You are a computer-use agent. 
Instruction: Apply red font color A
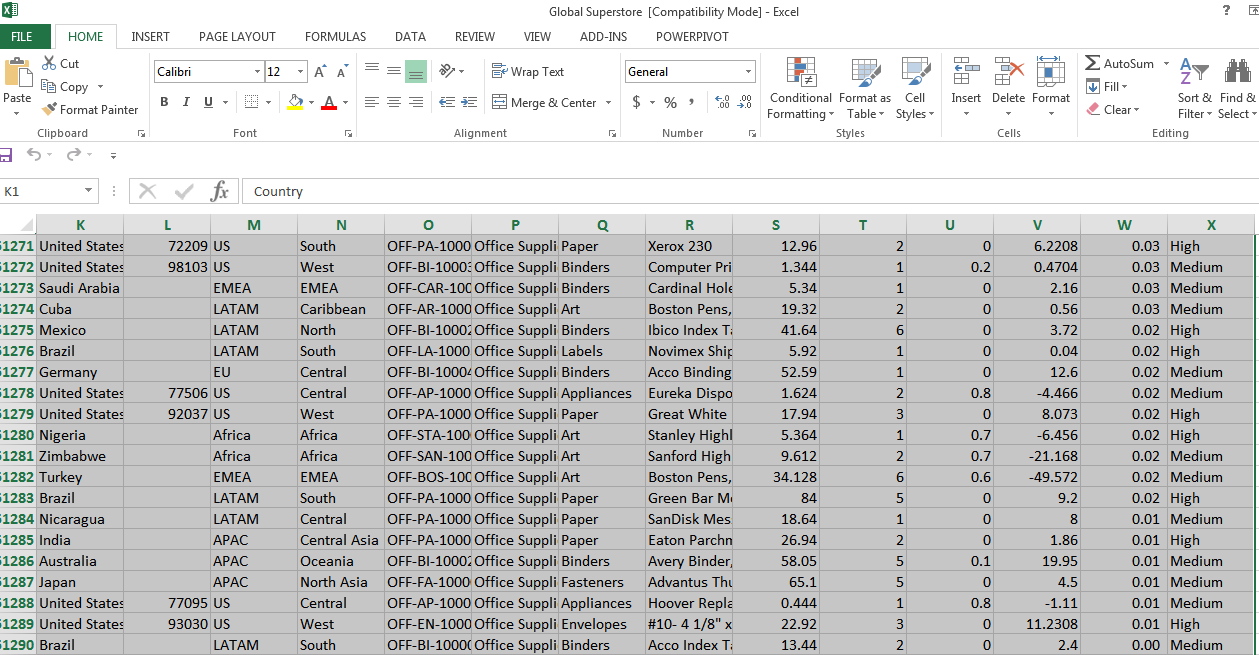[x=329, y=102]
